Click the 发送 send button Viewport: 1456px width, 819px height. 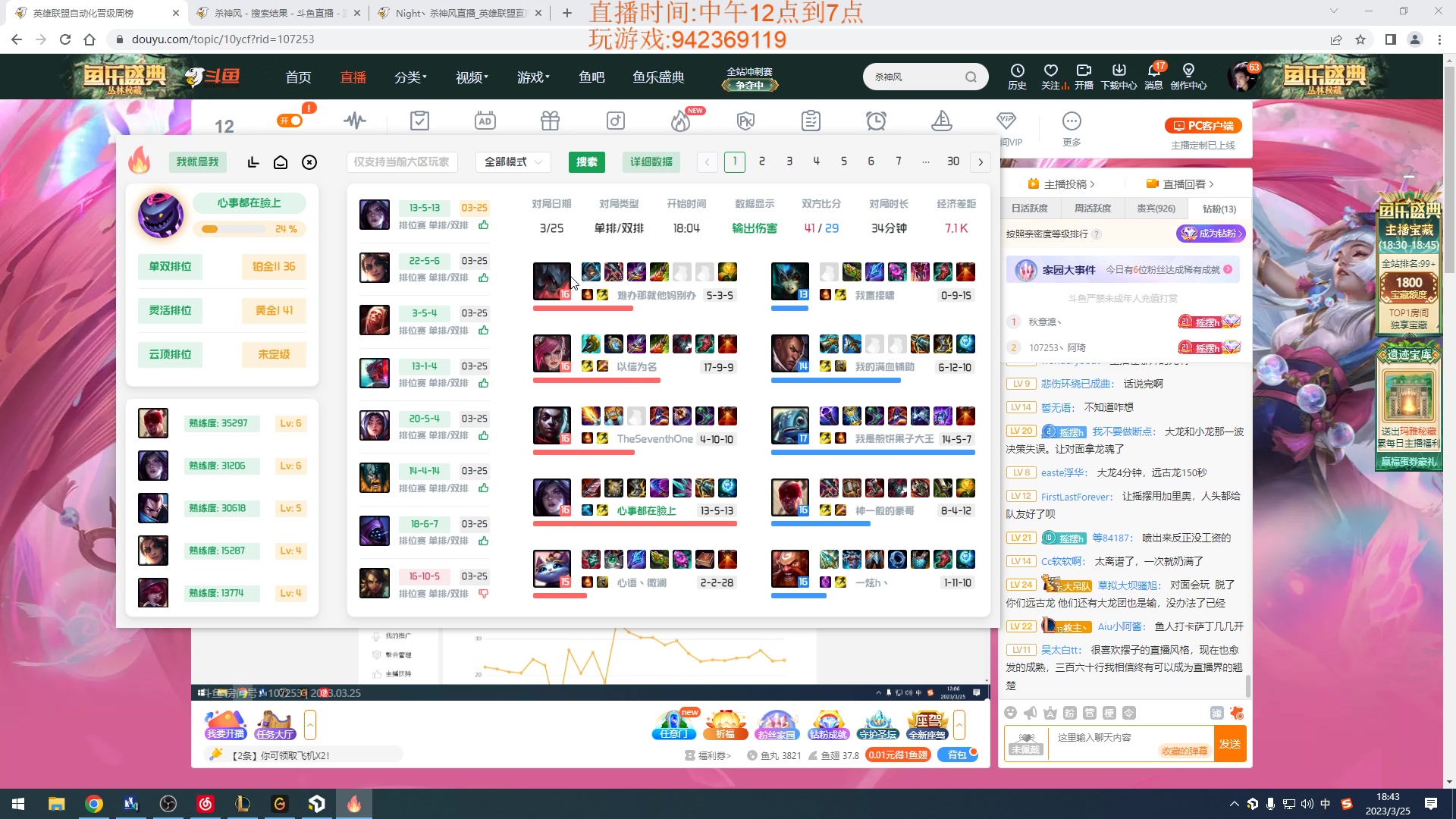pos(1231,743)
